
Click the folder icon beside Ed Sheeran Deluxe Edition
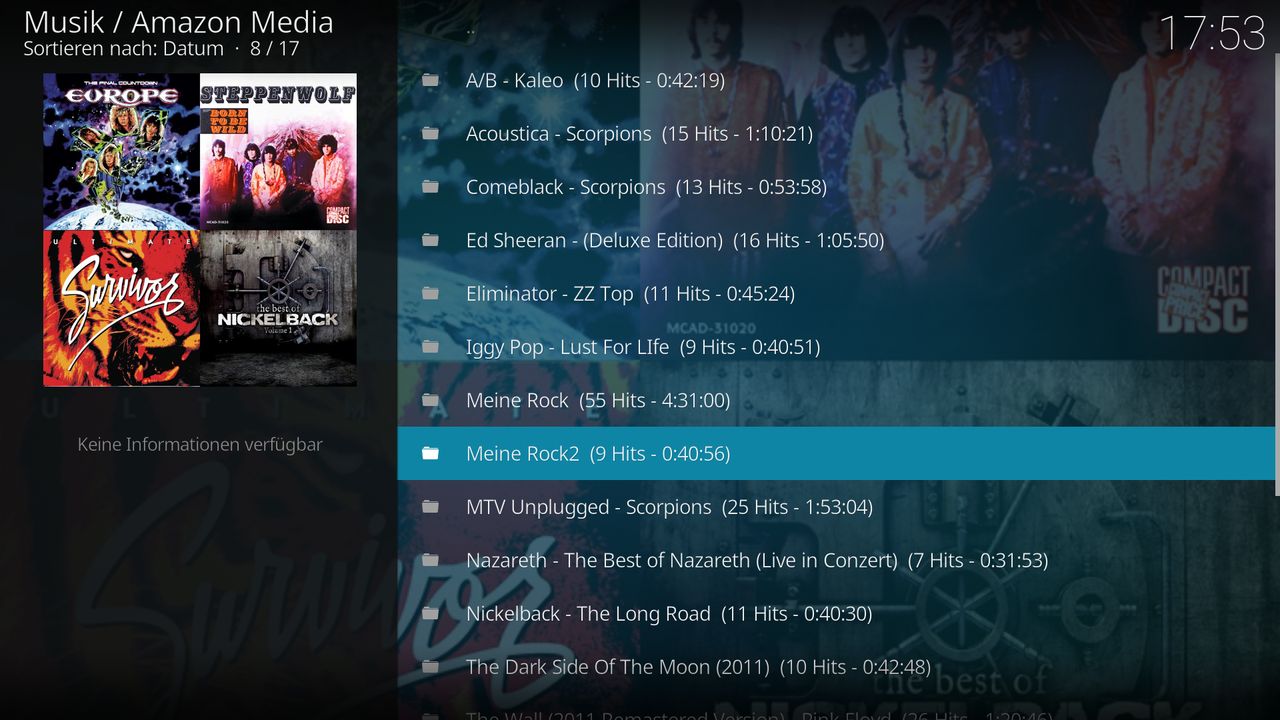pyautogui.click(x=430, y=240)
